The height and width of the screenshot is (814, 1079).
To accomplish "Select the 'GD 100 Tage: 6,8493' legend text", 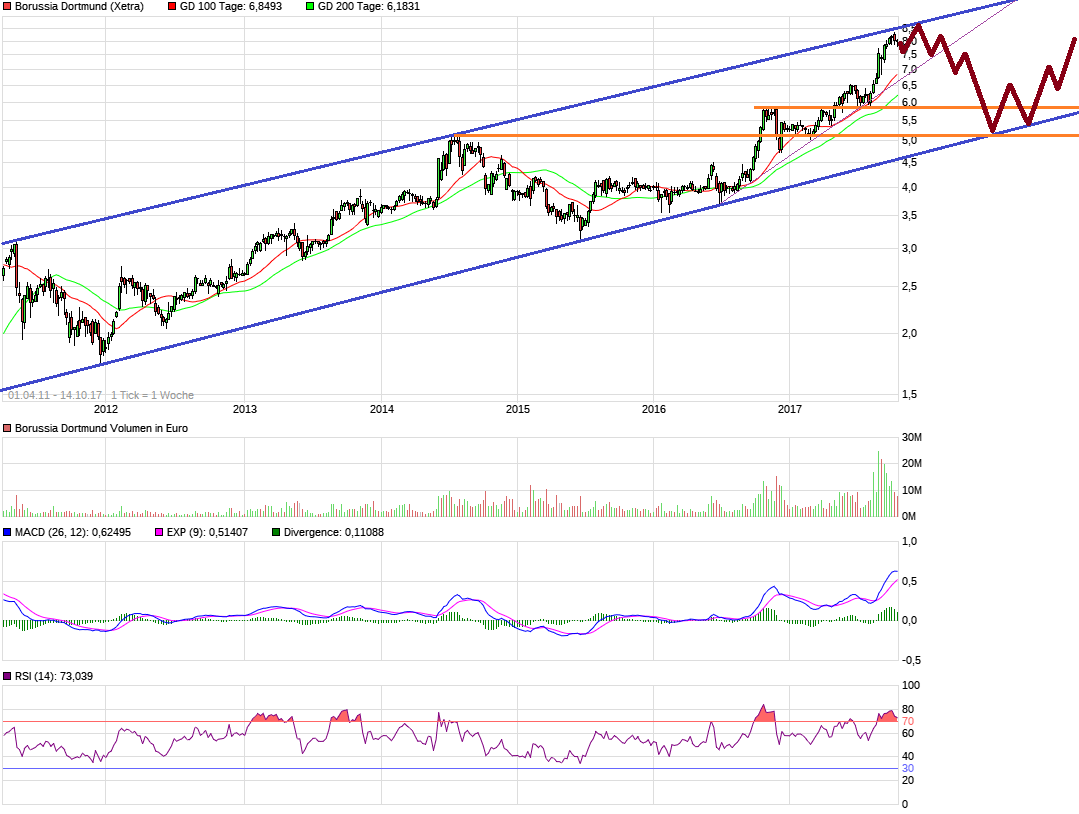I will (231, 6).
